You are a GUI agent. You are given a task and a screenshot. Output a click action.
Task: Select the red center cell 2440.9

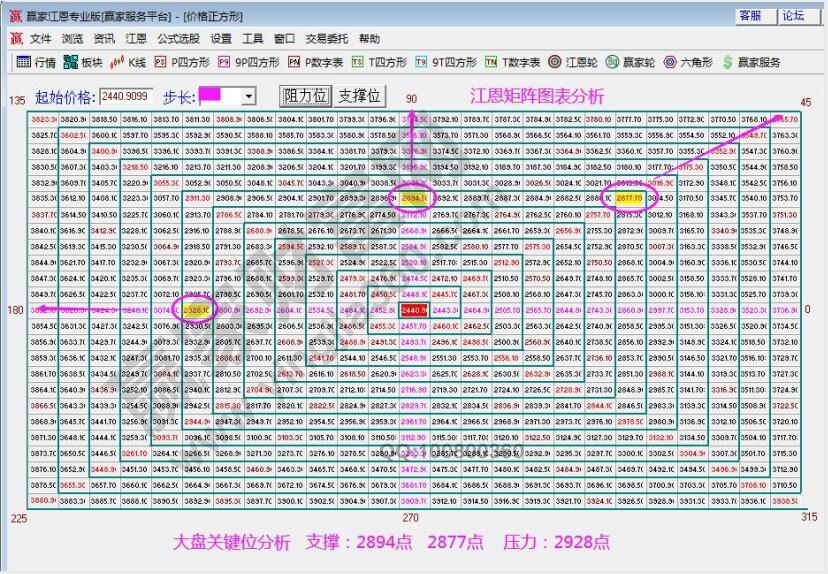tap(414, 311)
